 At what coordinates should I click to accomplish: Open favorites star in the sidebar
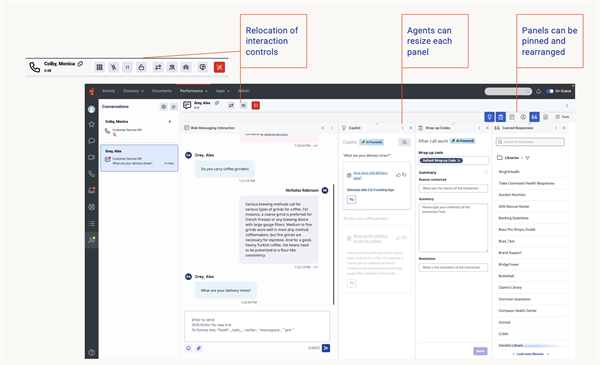tap(91, 124)
